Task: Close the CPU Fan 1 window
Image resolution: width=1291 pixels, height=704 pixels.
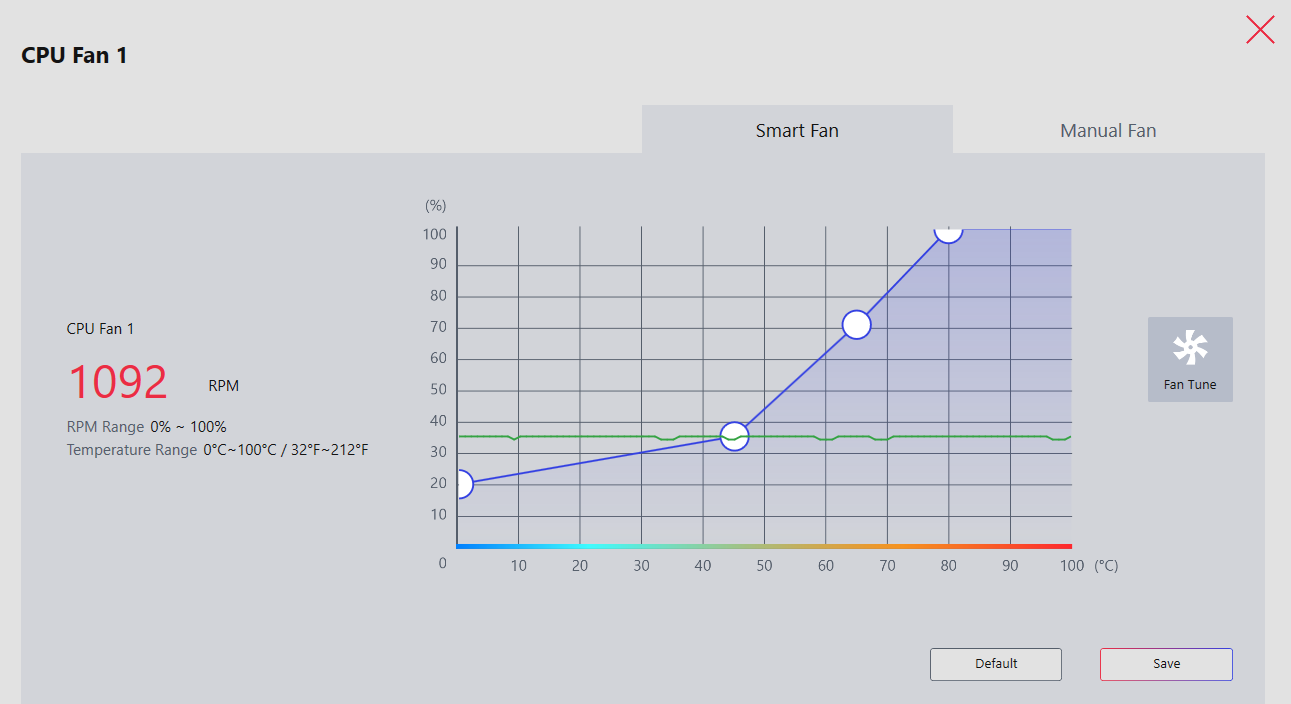Action: [1260, 30]
